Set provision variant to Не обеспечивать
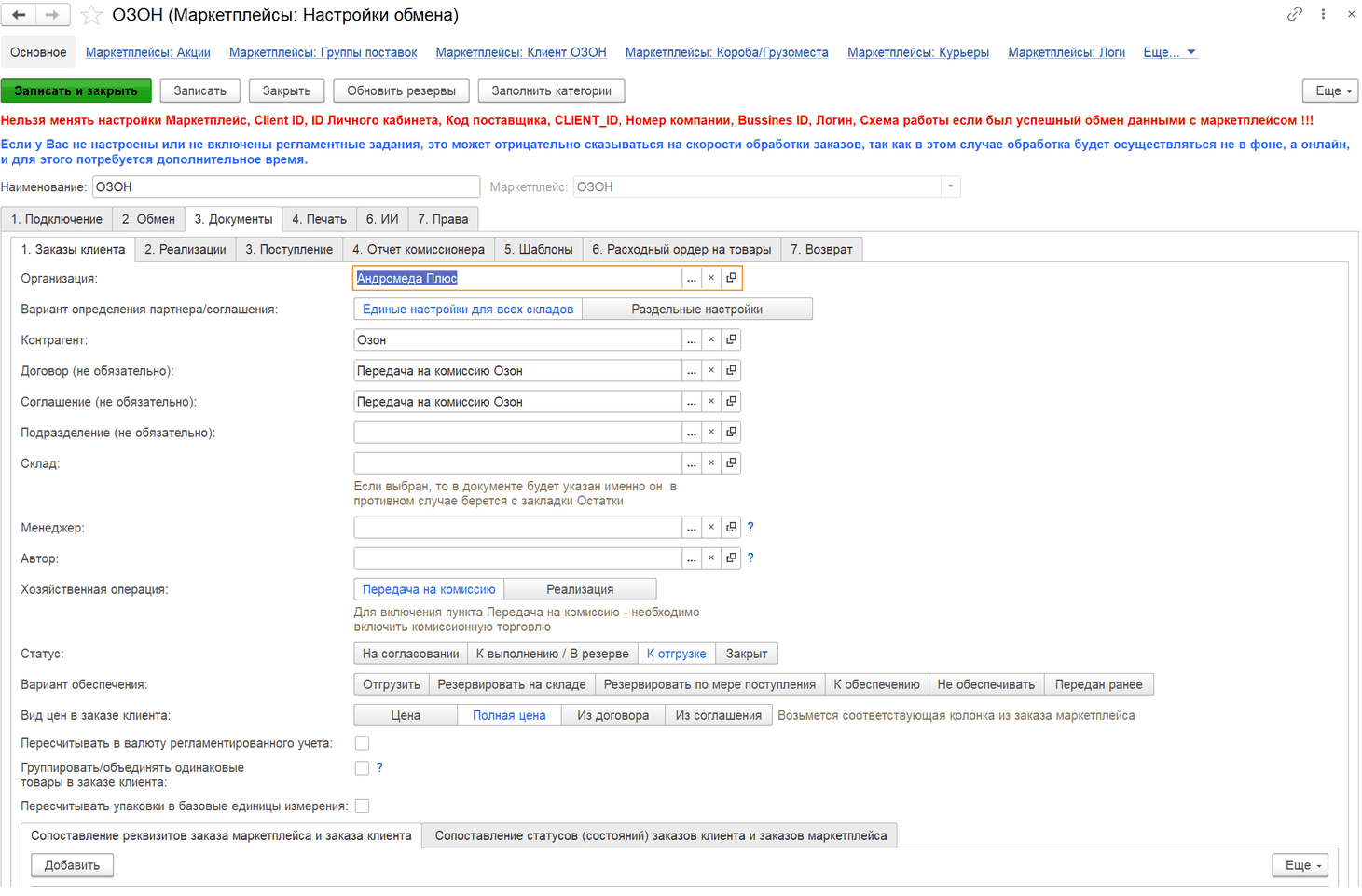Screen dimensions: 1362x896 coord(985,684)
